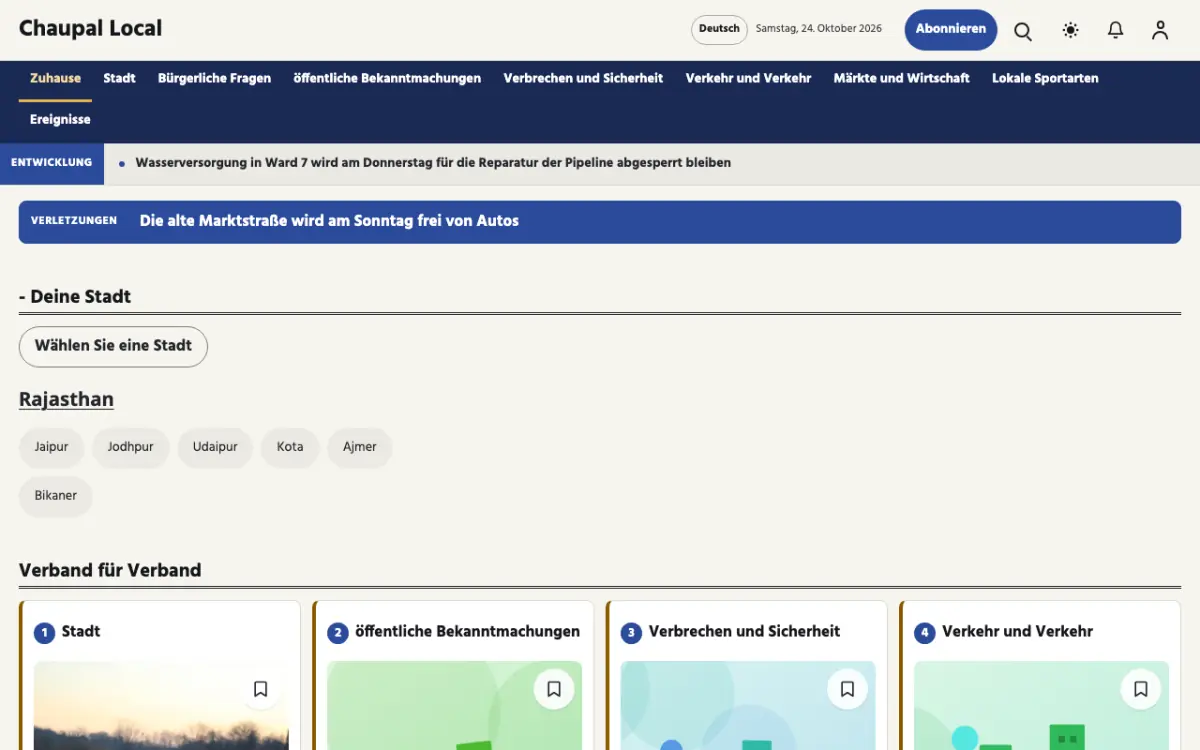Open the card 2 öffentliche Bekanntmachungen heading
The image size is (1200, 750).
(467, 632)
